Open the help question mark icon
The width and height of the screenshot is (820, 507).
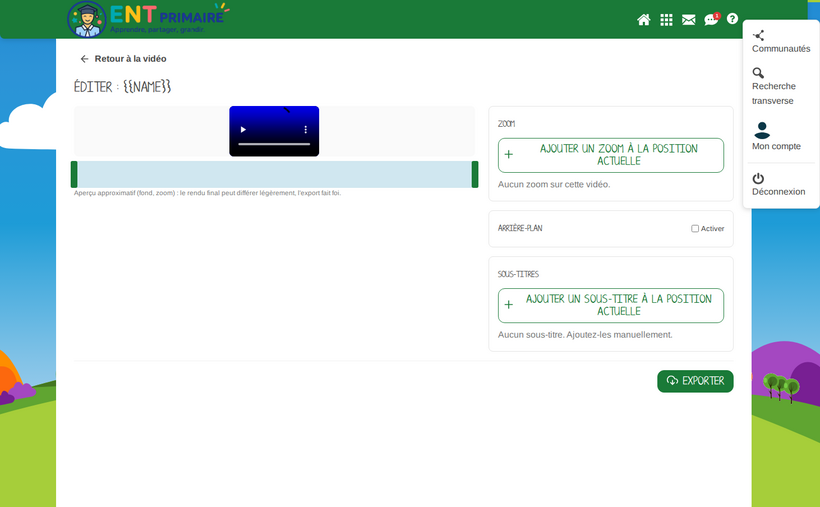[x=732, y=19]
